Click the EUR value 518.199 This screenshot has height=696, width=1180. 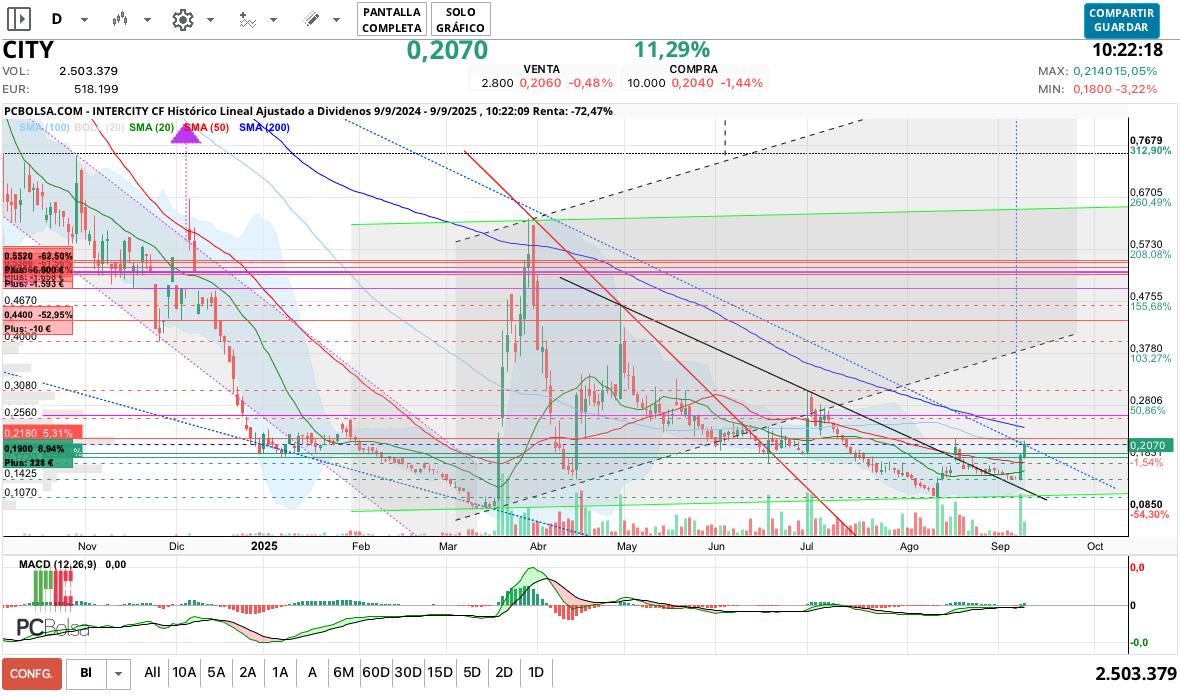[x=96, y=89]
